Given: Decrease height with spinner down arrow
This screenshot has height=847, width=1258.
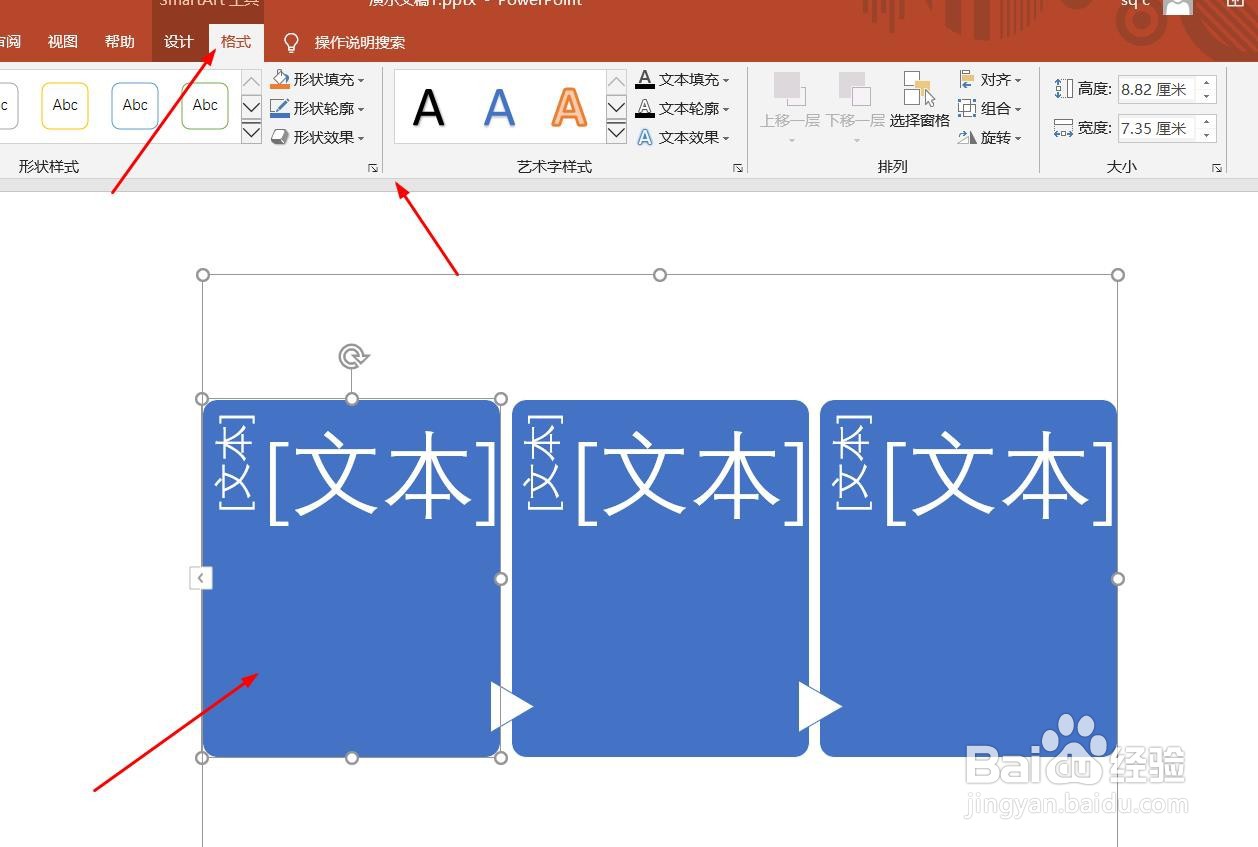Looking at the screenshot, I should click(x=1207, y=96).
